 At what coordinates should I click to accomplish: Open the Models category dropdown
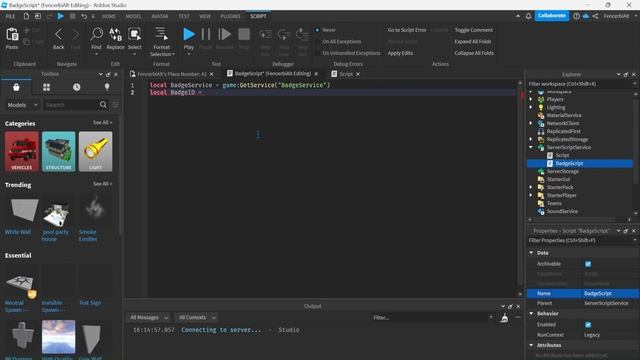pyautogui.click(x=22, y=105)
